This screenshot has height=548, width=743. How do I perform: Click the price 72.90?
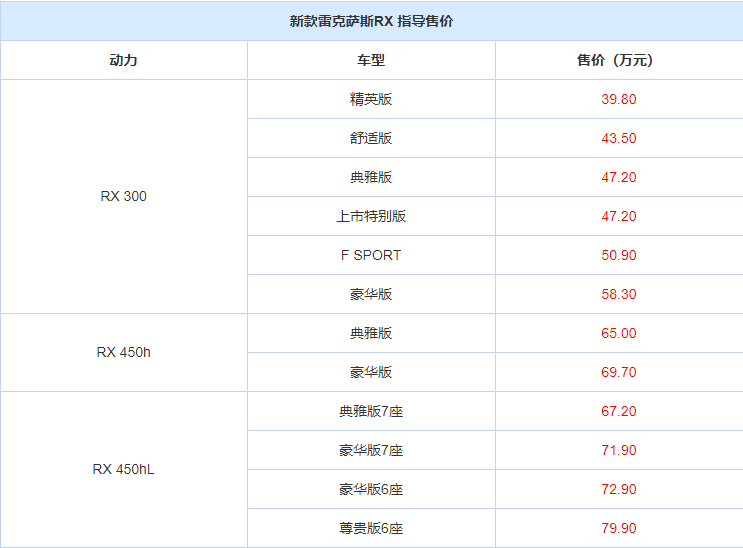point(619,489)
